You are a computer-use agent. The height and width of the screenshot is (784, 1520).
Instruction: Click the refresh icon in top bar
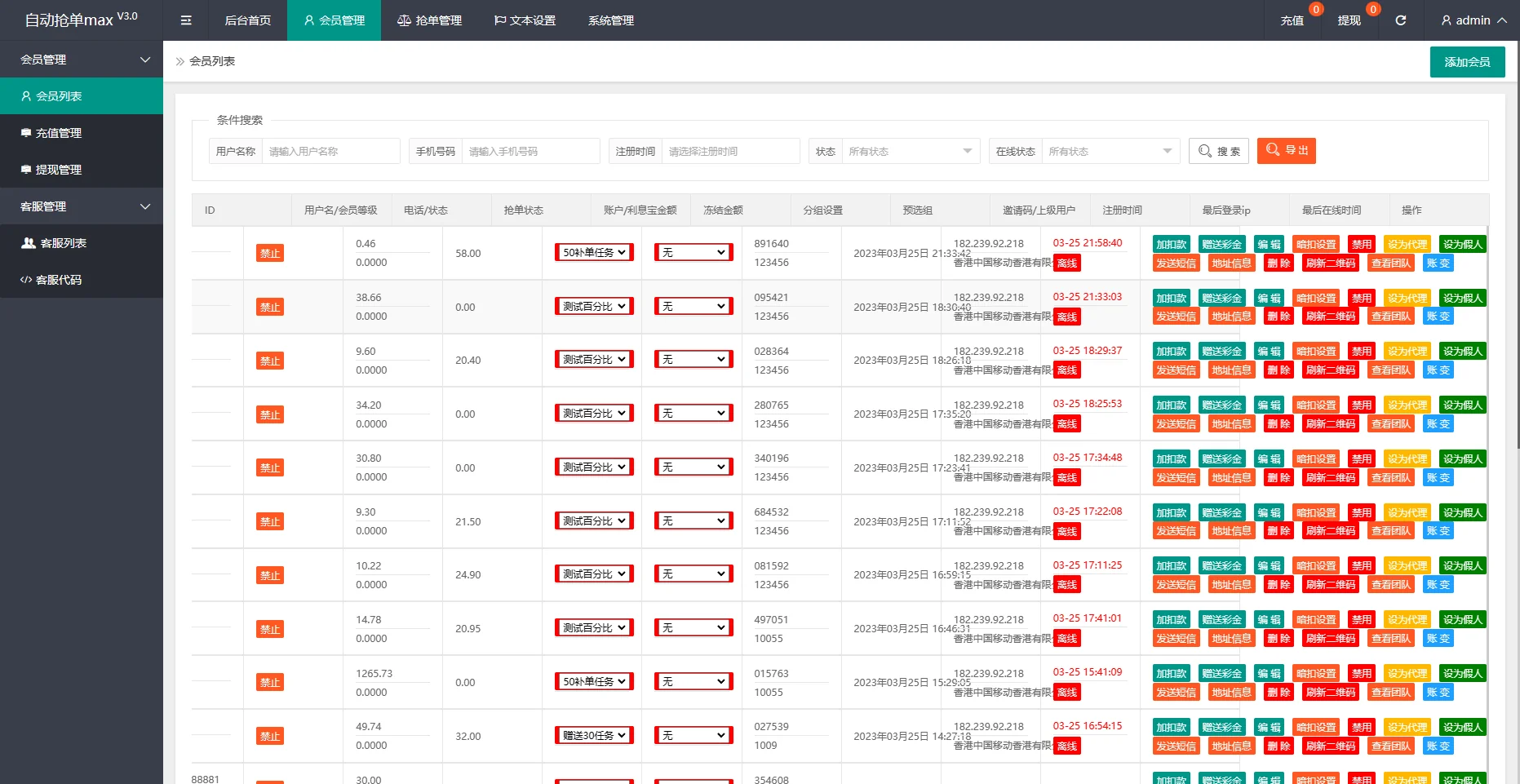(1401, 20)
